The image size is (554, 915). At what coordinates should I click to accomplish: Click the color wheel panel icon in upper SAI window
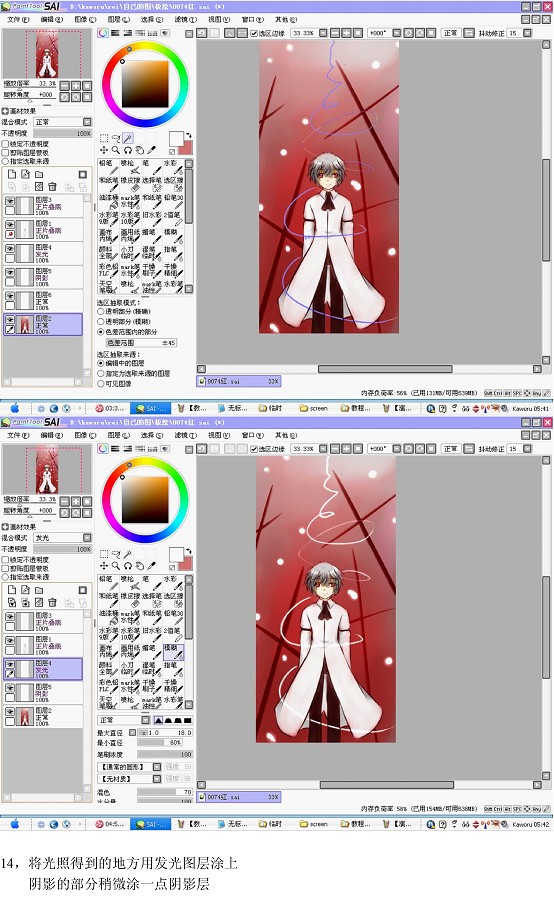103,33
